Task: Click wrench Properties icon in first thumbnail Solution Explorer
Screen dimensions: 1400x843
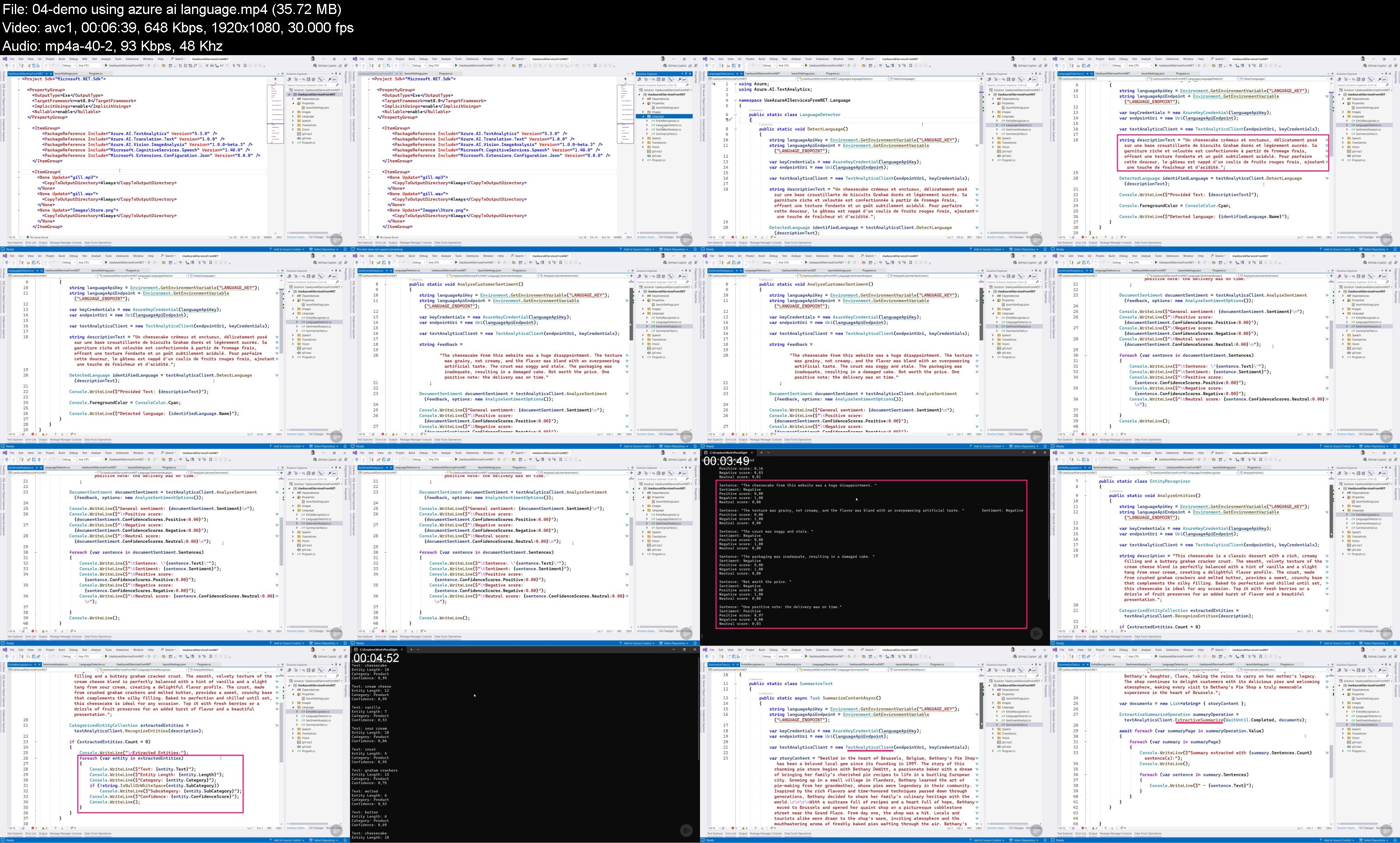Action: [329, 80]
